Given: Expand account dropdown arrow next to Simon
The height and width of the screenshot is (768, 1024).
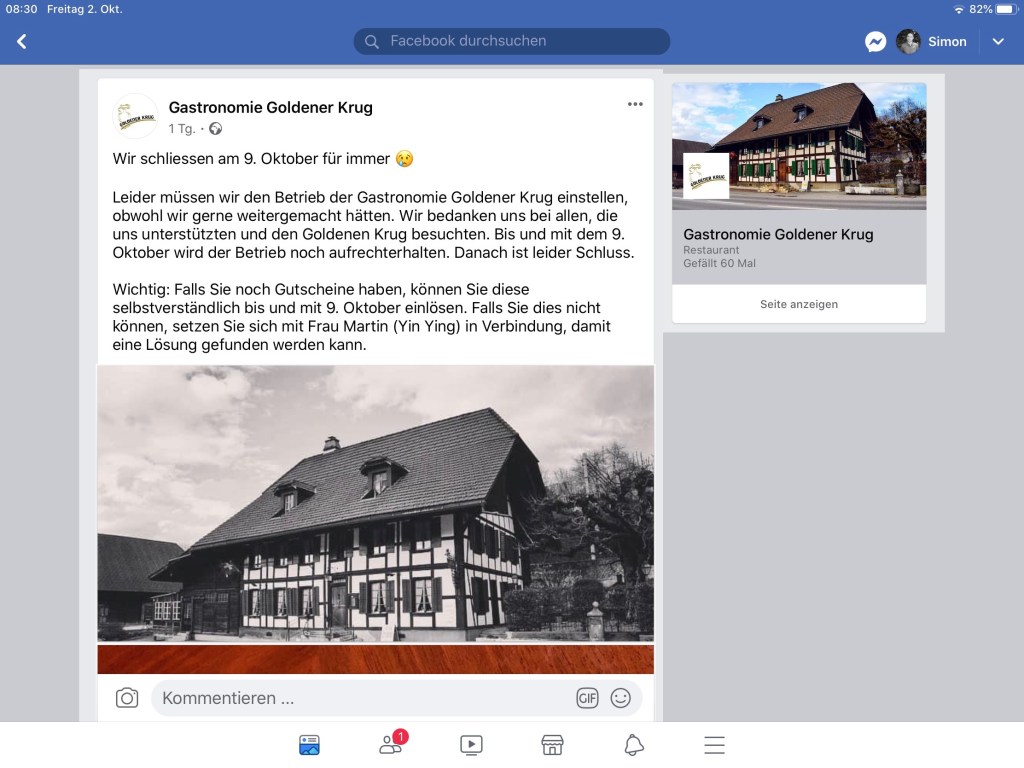Looking at the screenshot, I should (x=998, y=42).
